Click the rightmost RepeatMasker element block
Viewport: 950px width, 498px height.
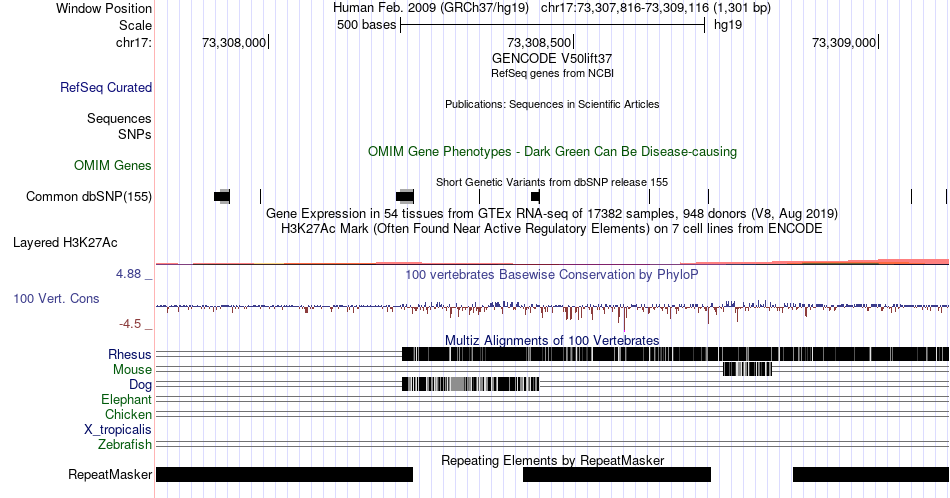tap(871, 474)
